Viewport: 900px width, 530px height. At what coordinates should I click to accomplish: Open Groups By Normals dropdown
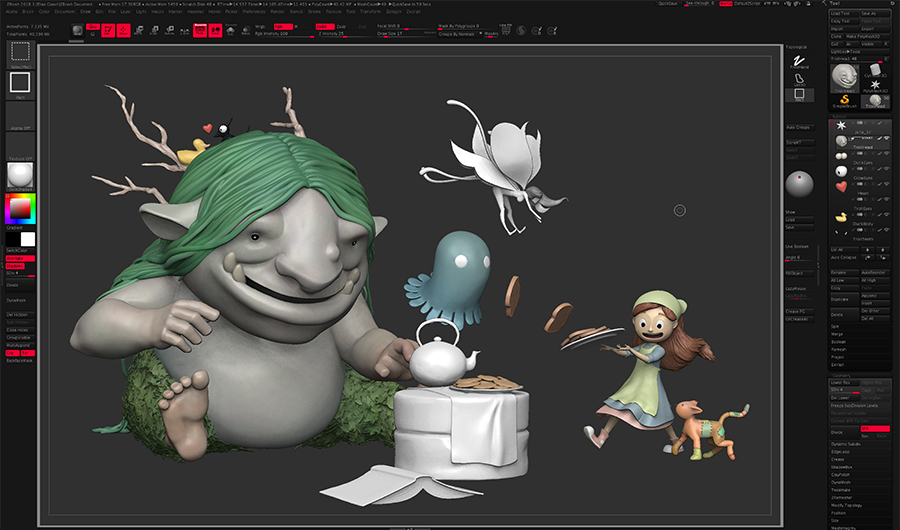click(459, 34)
